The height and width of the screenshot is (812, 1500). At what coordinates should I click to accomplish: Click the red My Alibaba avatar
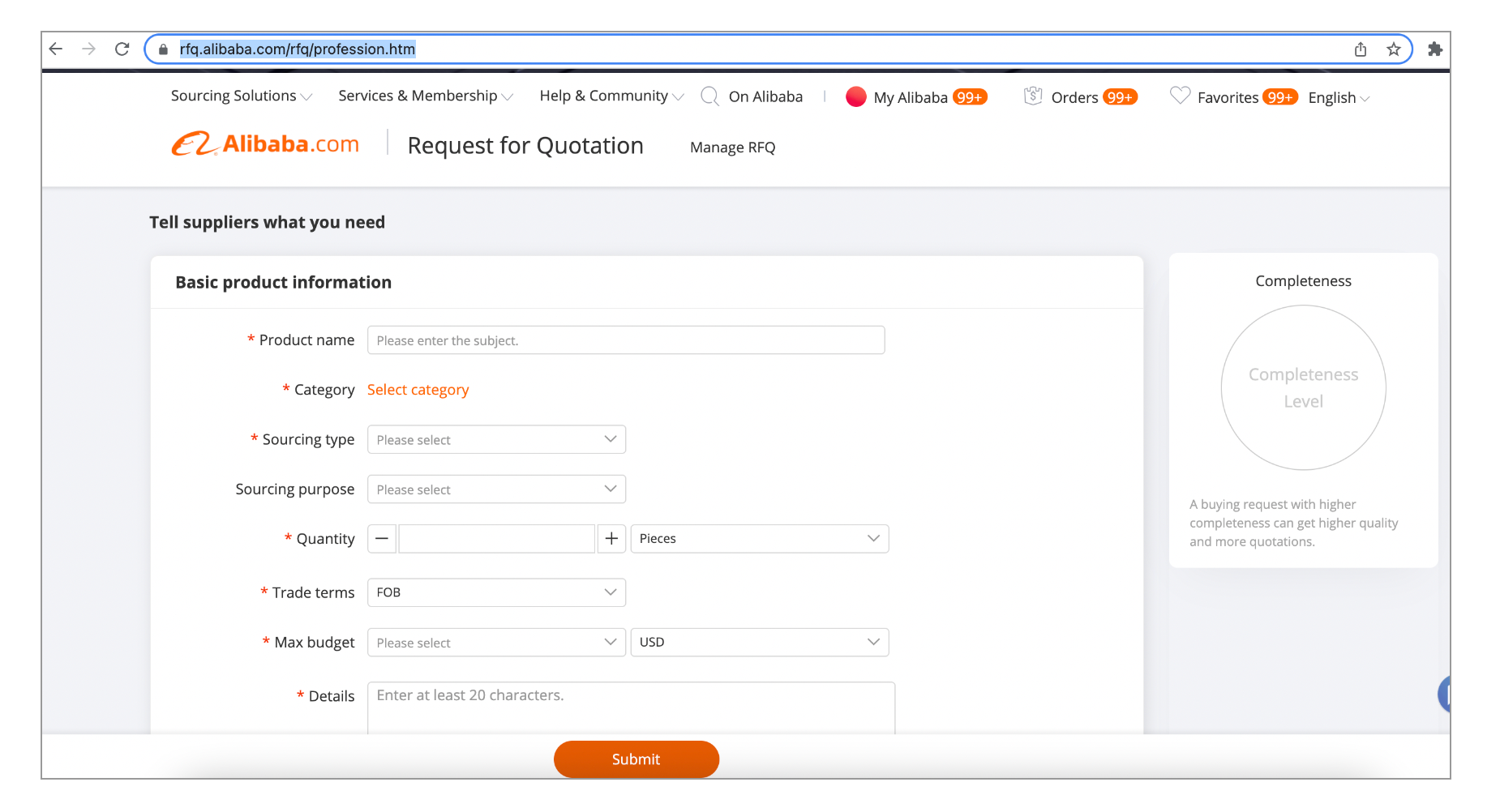click(x=856, y=96)
